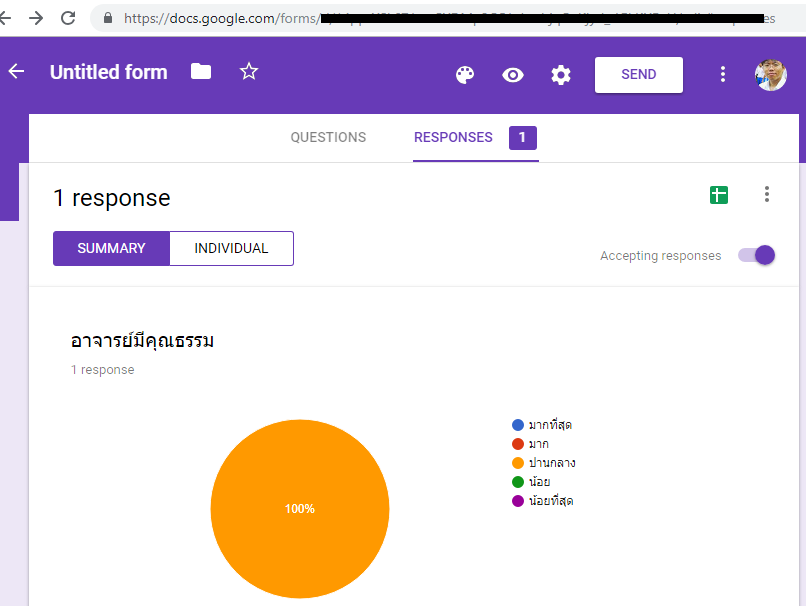Go back to Forms home arrow
Image resolution: width=806 pixels, height=606 pixels.
pyautogui.click(x=16, y=72)
